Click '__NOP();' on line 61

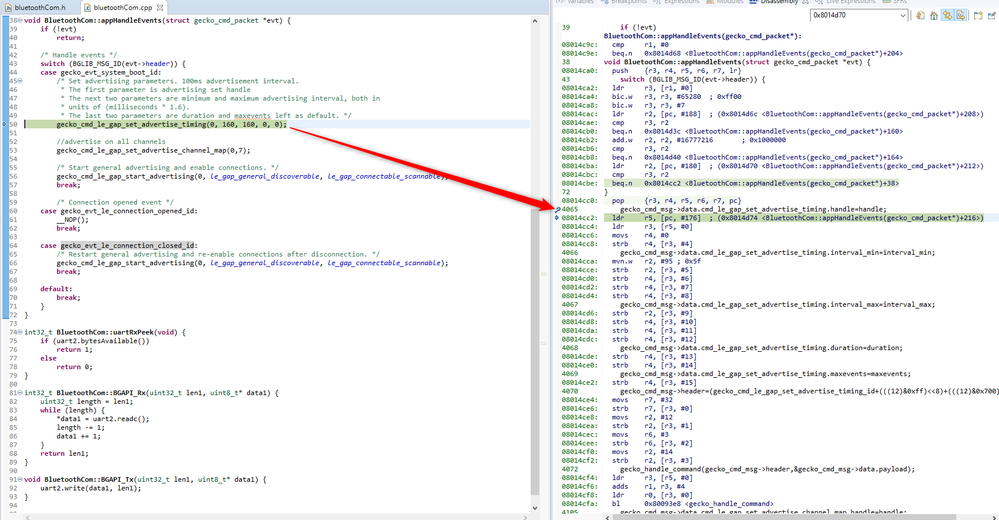[x=73, y=220]
